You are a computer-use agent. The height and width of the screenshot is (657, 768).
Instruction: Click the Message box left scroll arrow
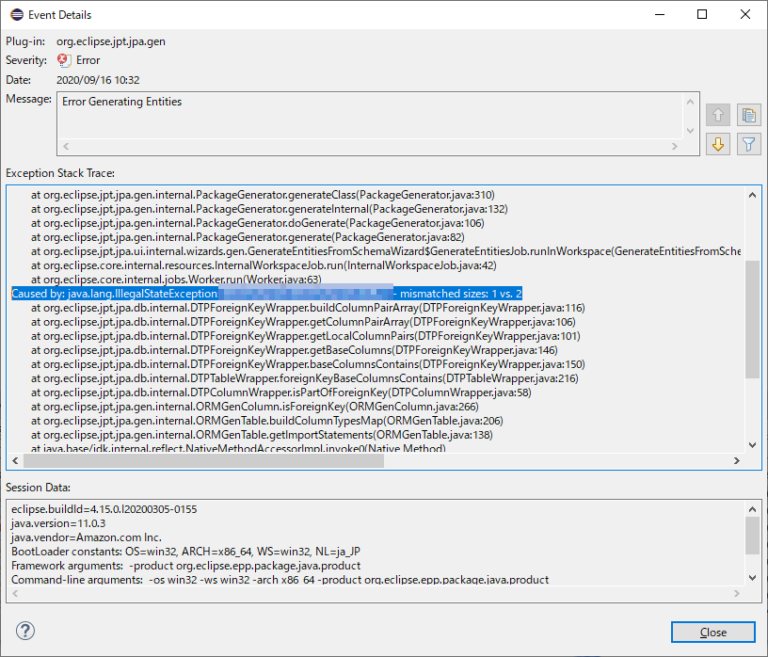(x=66, y=146)
